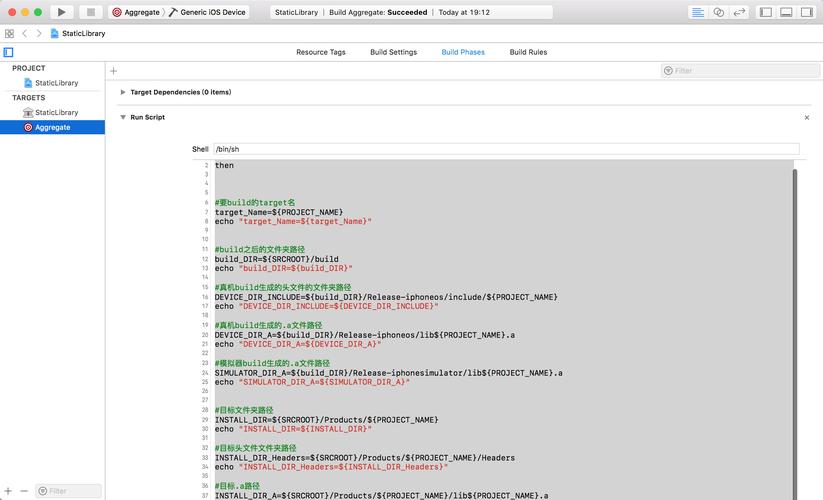Open the Build Settings tab
This screenshot has width=823, height=500.
(393, 52)
